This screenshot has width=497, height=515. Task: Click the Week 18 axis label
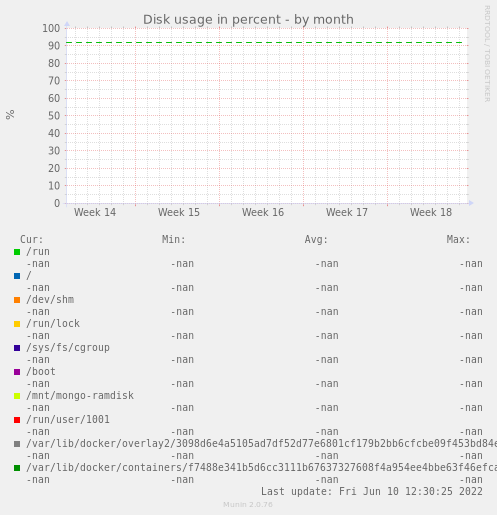coord(431,212)
